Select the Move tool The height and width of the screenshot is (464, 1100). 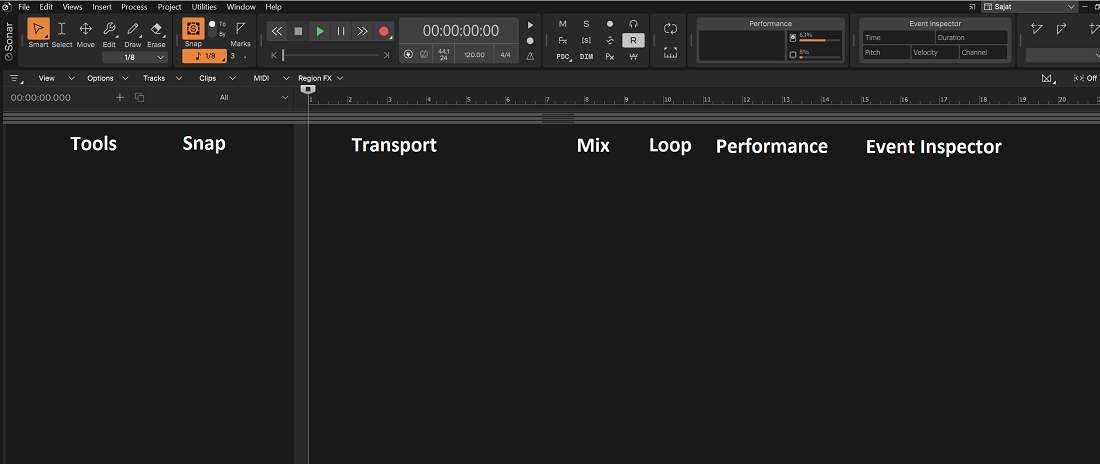pos(86,33)
